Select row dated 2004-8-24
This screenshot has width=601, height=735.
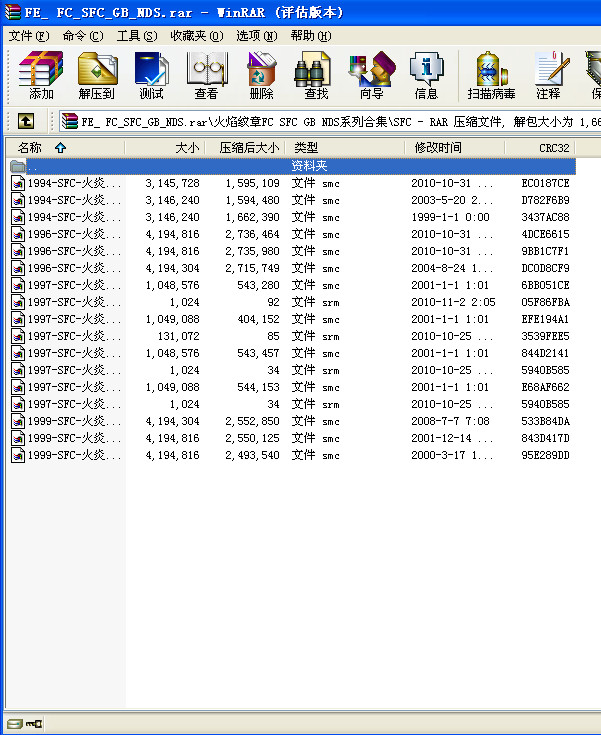tap(291, 268)
